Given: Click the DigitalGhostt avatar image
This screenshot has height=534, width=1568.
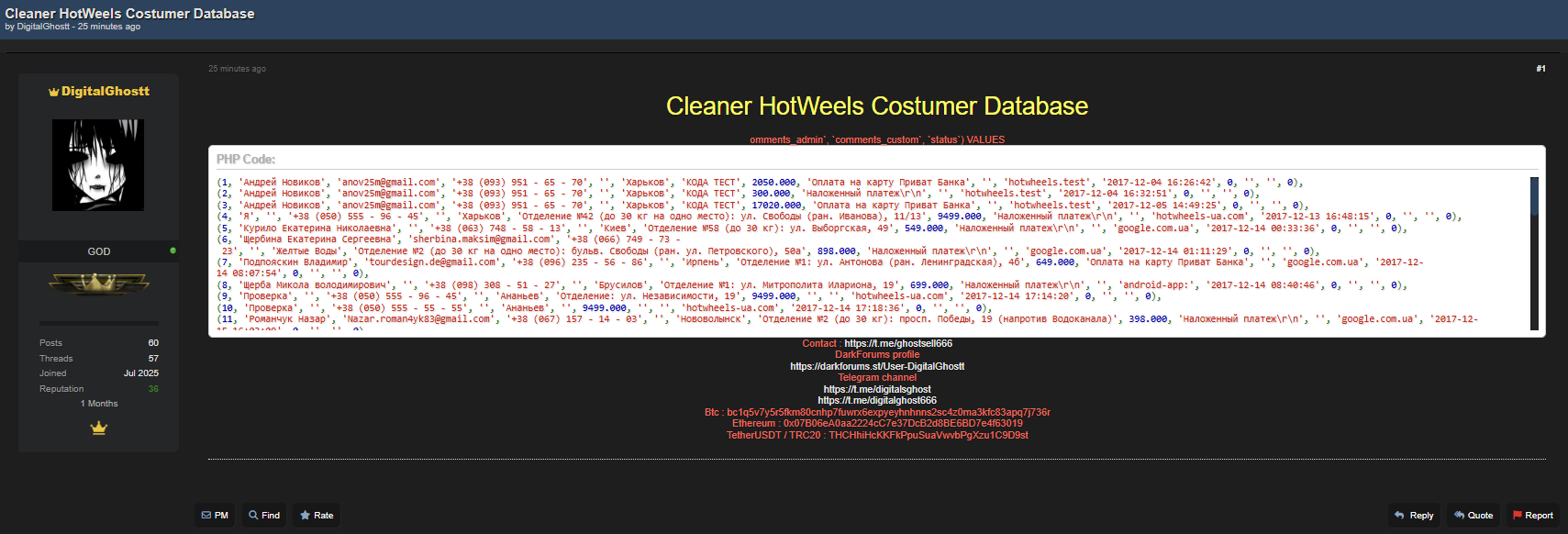Looking at the screenshot, I should tap(98, 165).
